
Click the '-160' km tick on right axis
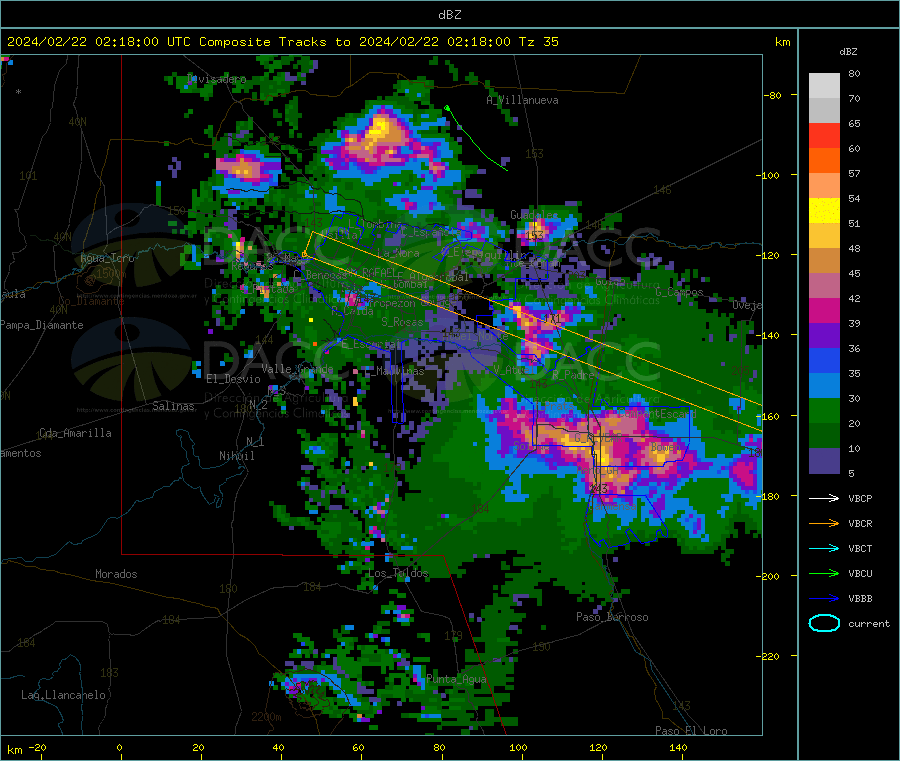pyautogui.click(x=769, y=417)
